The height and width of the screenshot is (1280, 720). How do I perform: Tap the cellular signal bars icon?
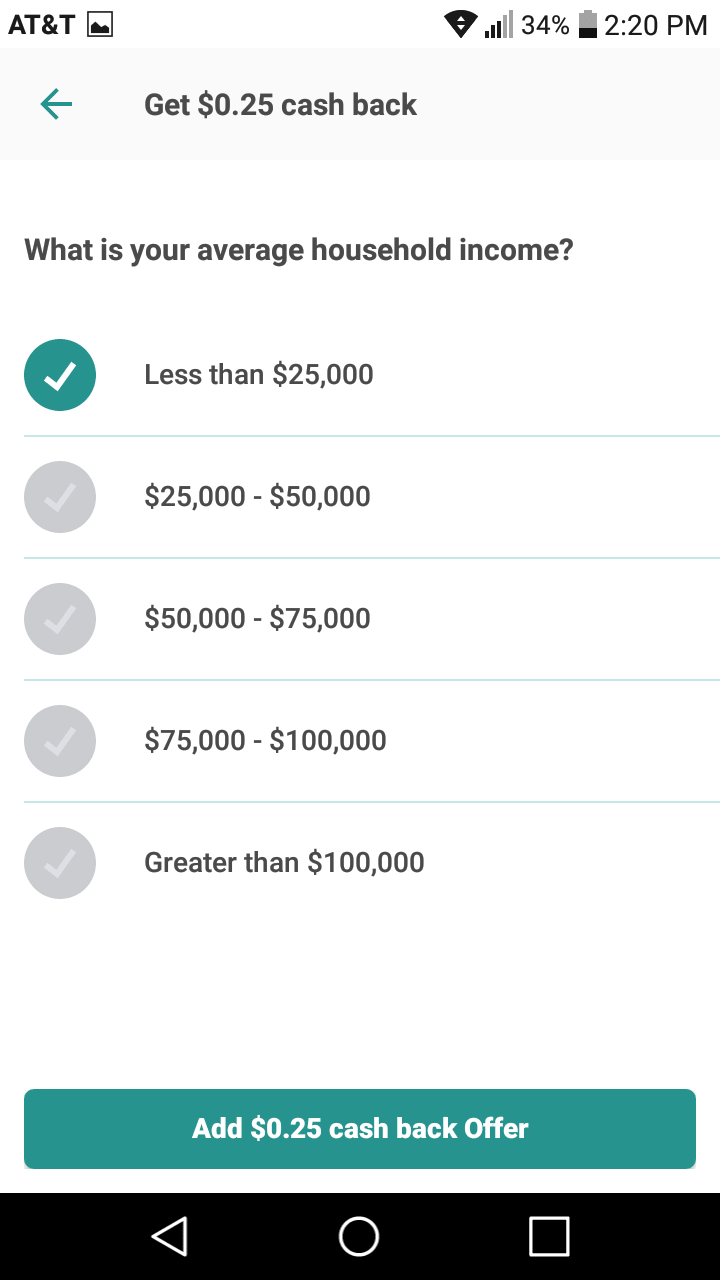[498, 25]
